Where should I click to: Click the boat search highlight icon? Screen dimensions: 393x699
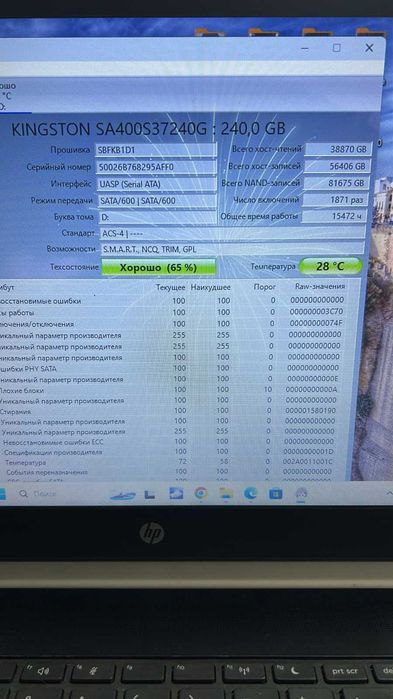(x=123, y=495)
